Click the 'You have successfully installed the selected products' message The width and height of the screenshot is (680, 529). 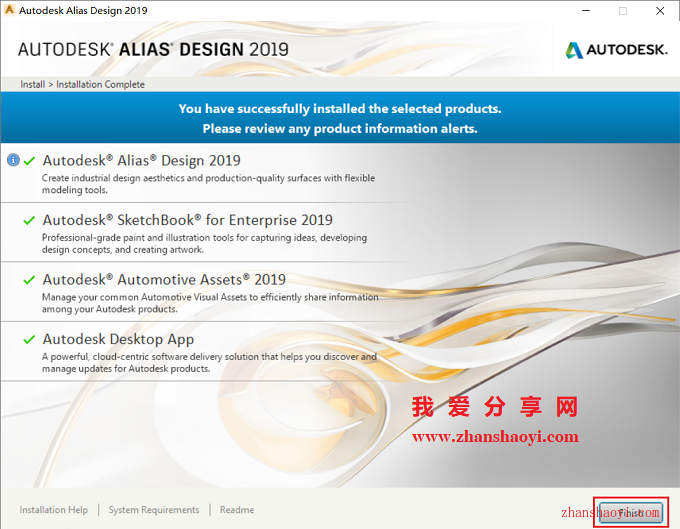[340, 109]
